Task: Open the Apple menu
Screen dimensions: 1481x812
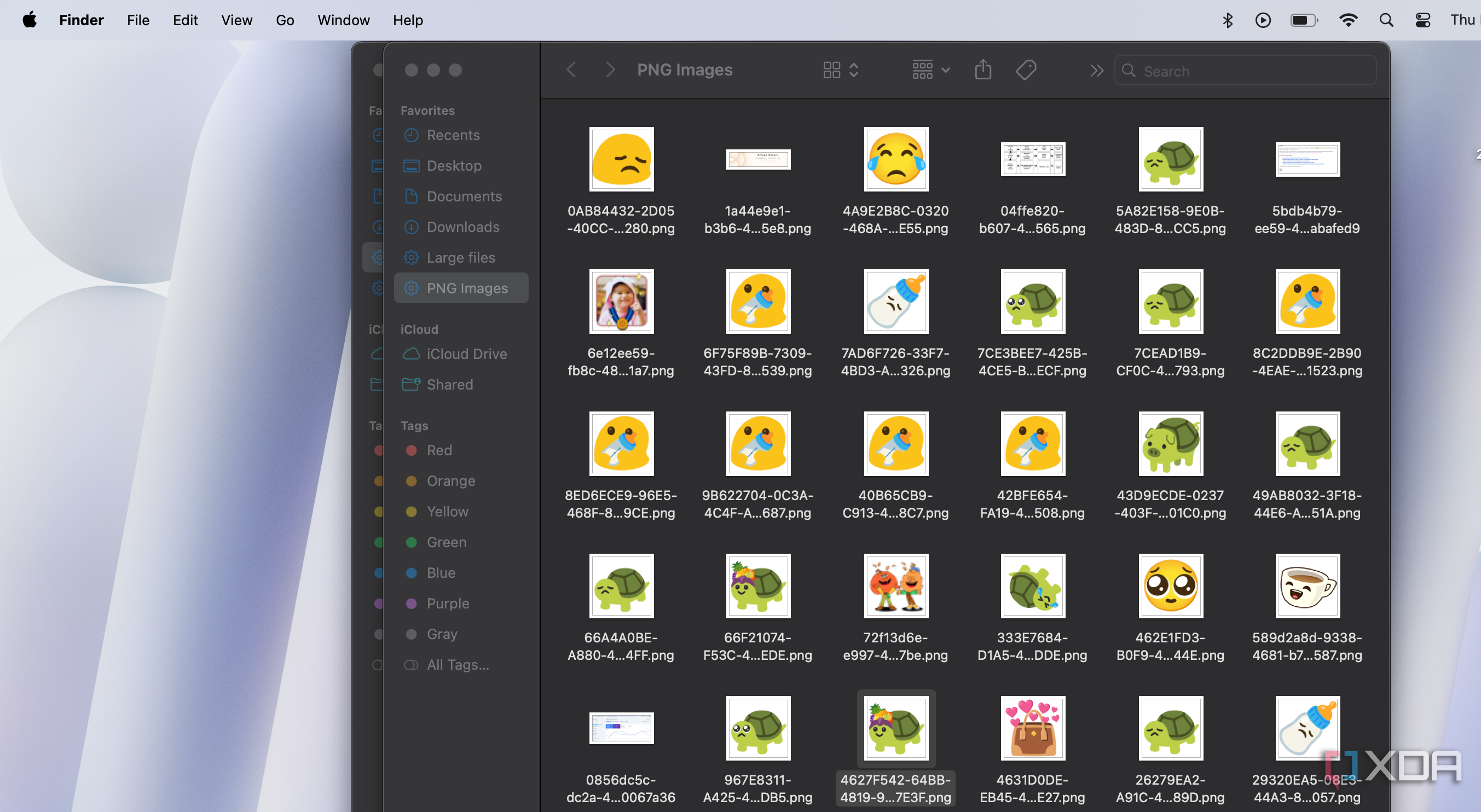Action: (x=30, y=20)
